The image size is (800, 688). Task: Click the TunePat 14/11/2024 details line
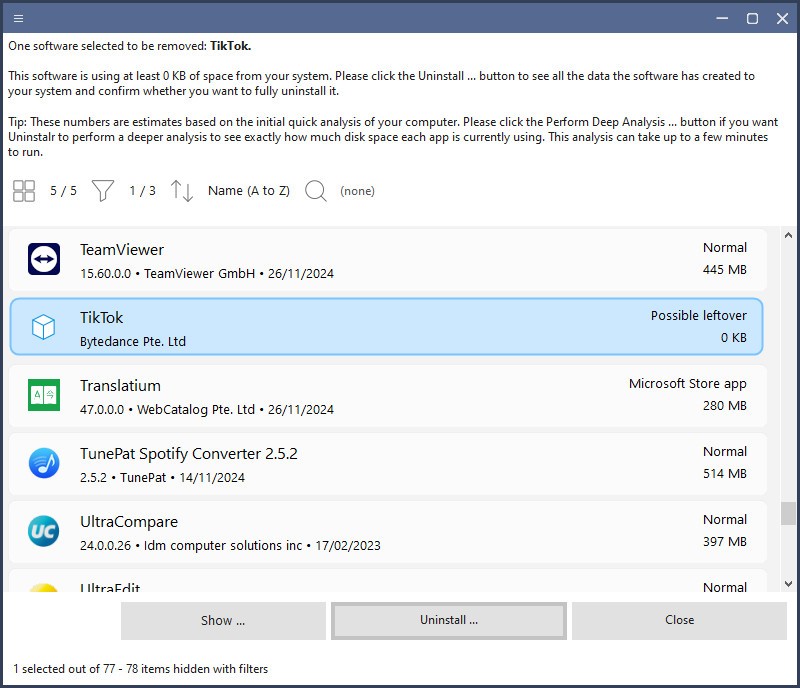[x=162, y=478]
